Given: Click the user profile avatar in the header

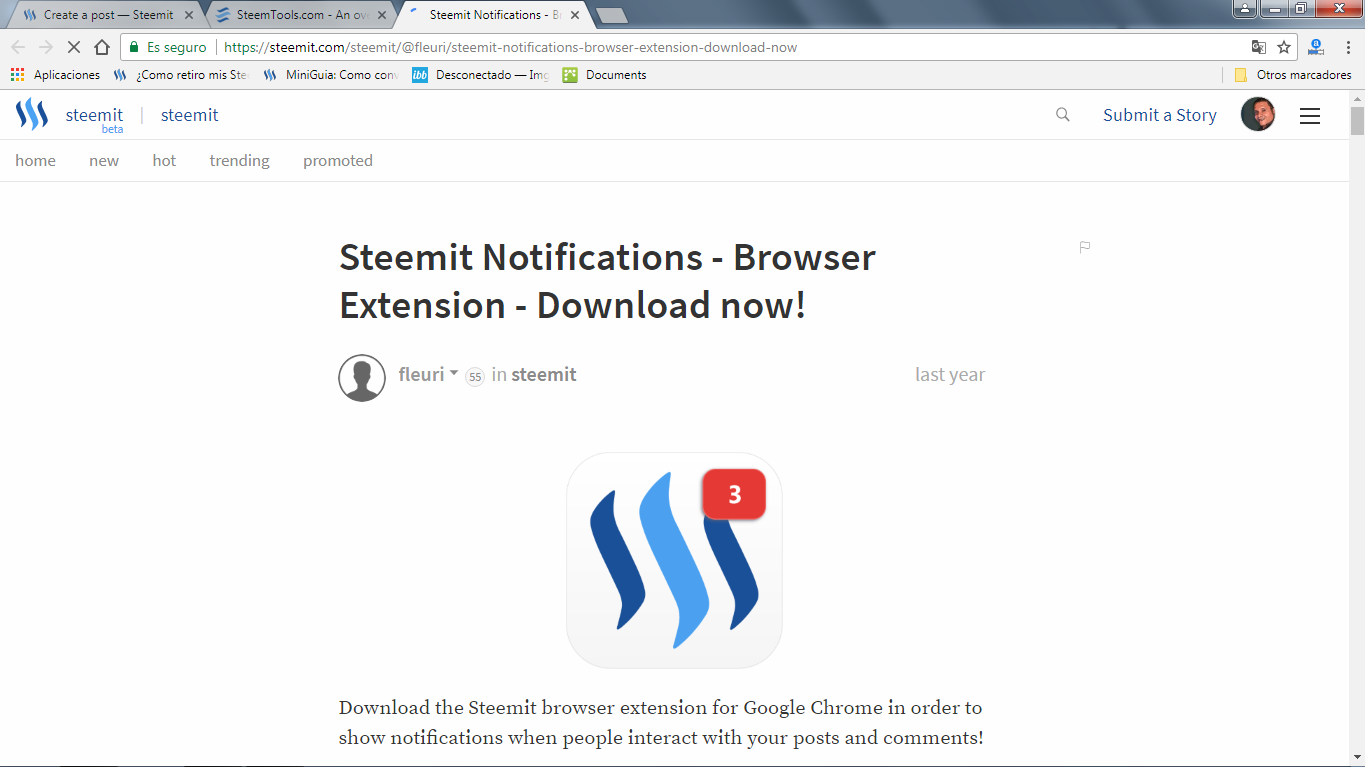Looking at the screenshot, I should [x=1258, y=115].
